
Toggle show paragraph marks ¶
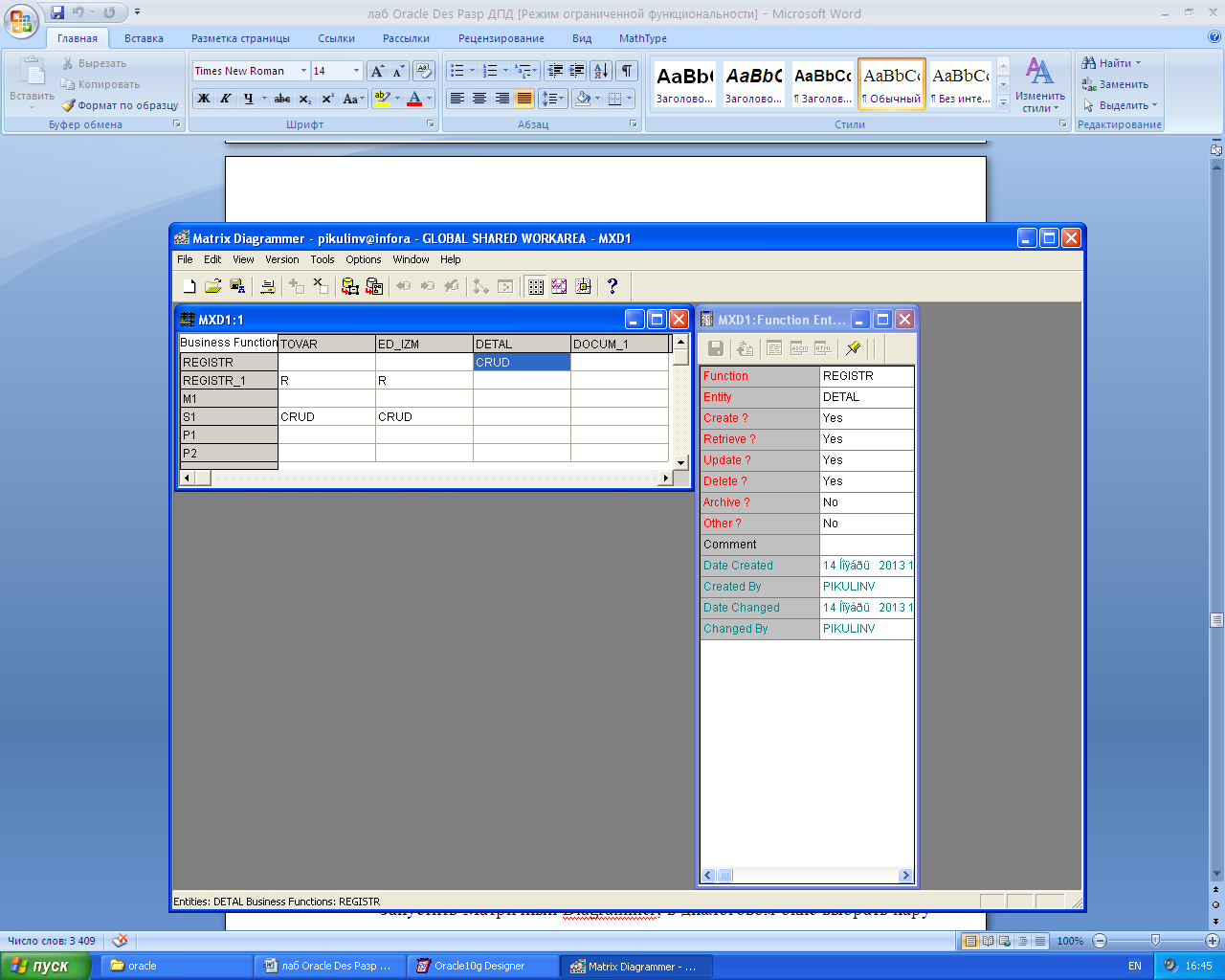627,71
